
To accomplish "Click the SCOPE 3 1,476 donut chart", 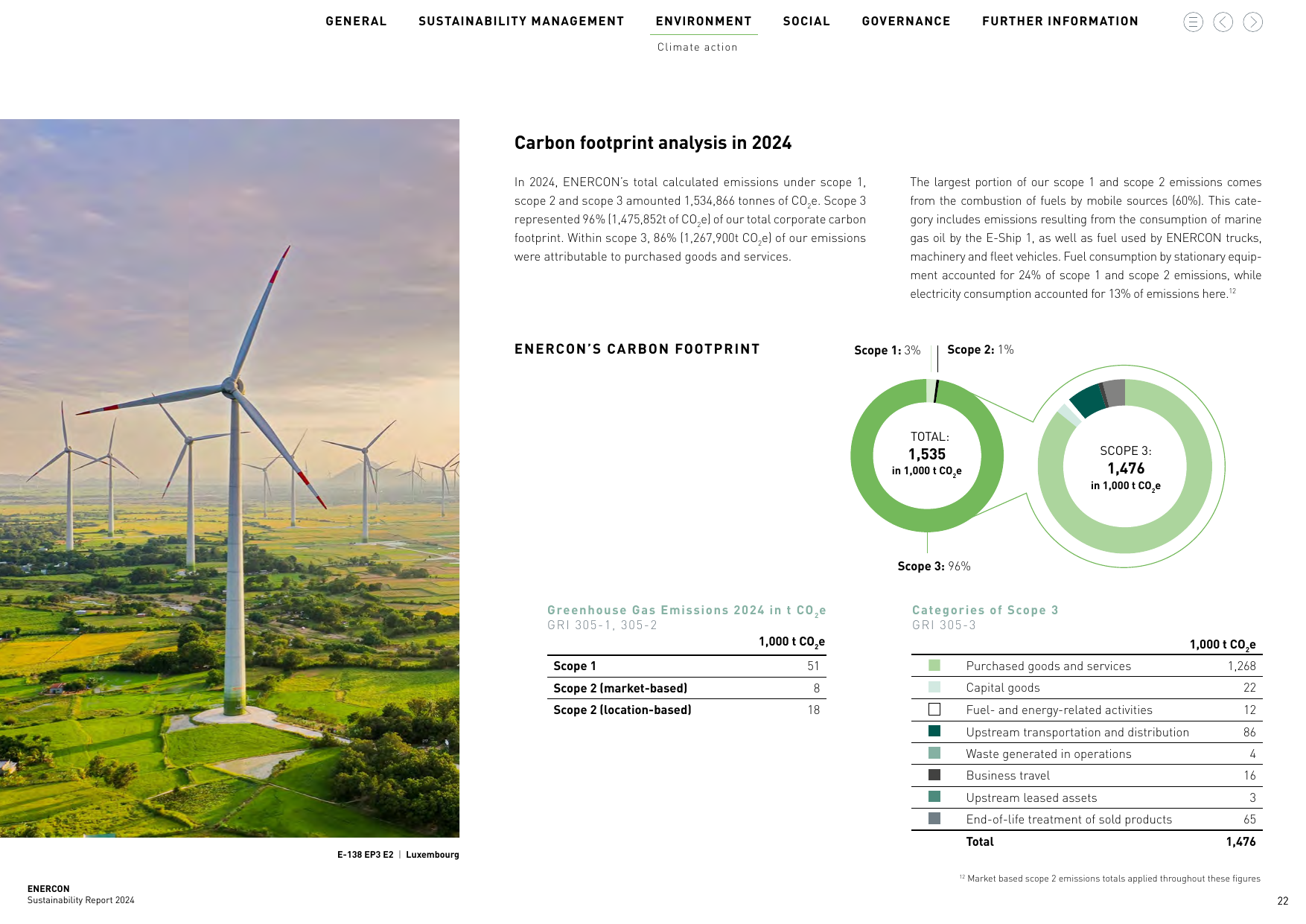I will [x=1125, y=467].
